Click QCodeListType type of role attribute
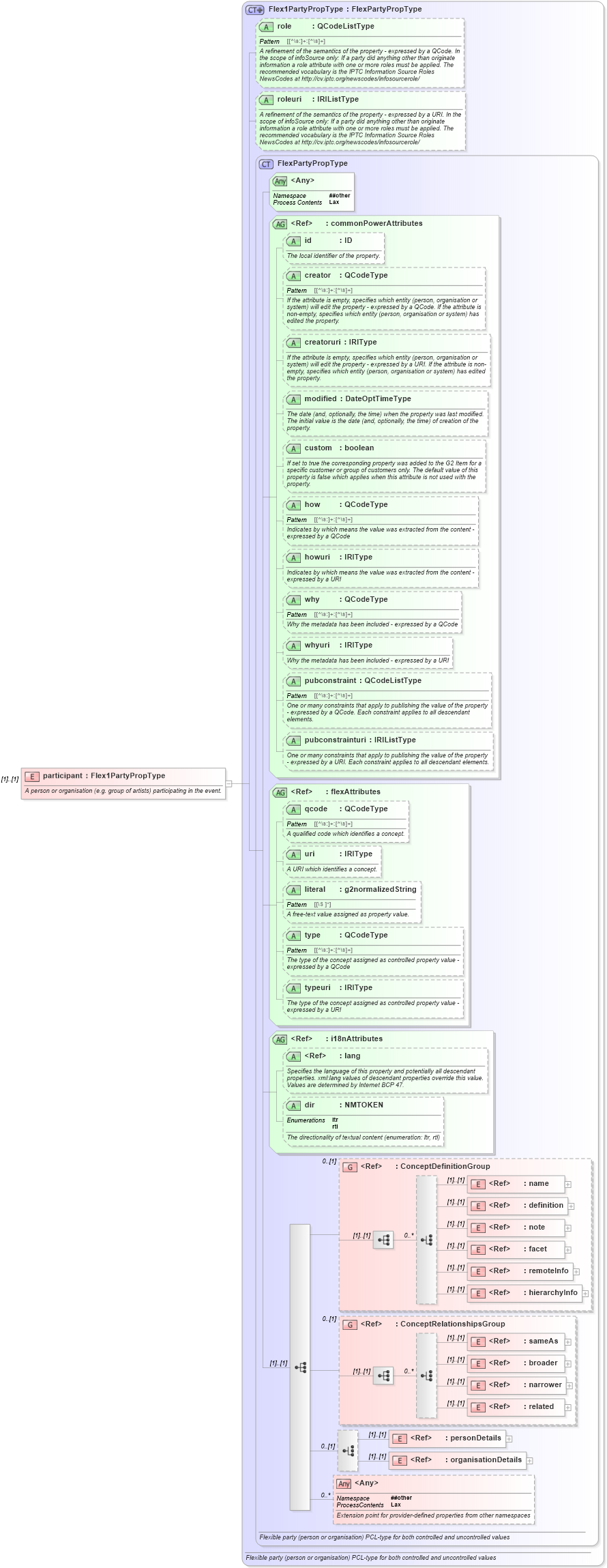Viewport: 607px width, 1568px height. 346,27
